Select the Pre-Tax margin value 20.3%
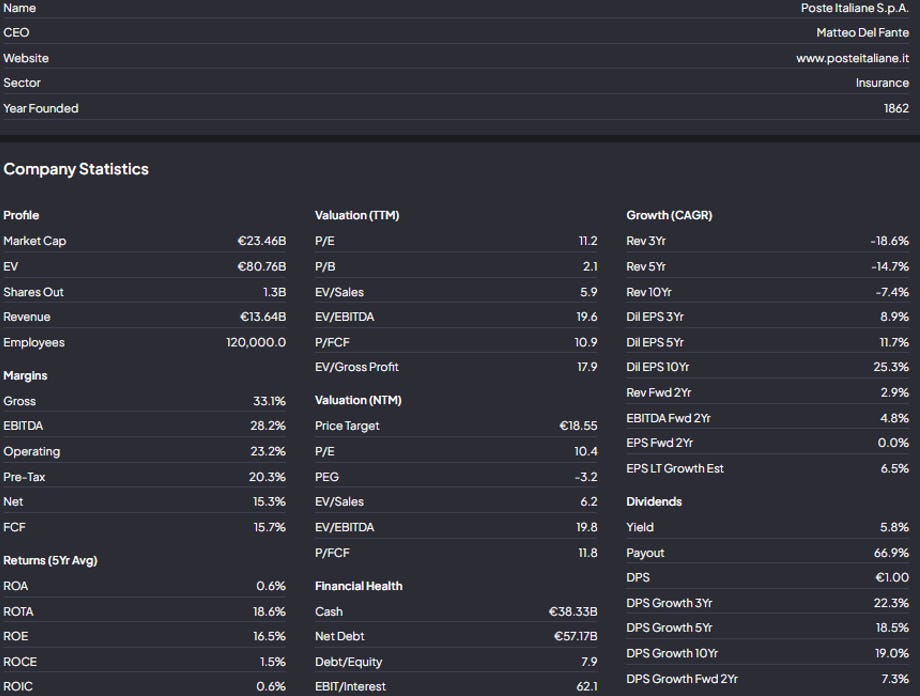920x696 pixels. click(x=268, y=477)
